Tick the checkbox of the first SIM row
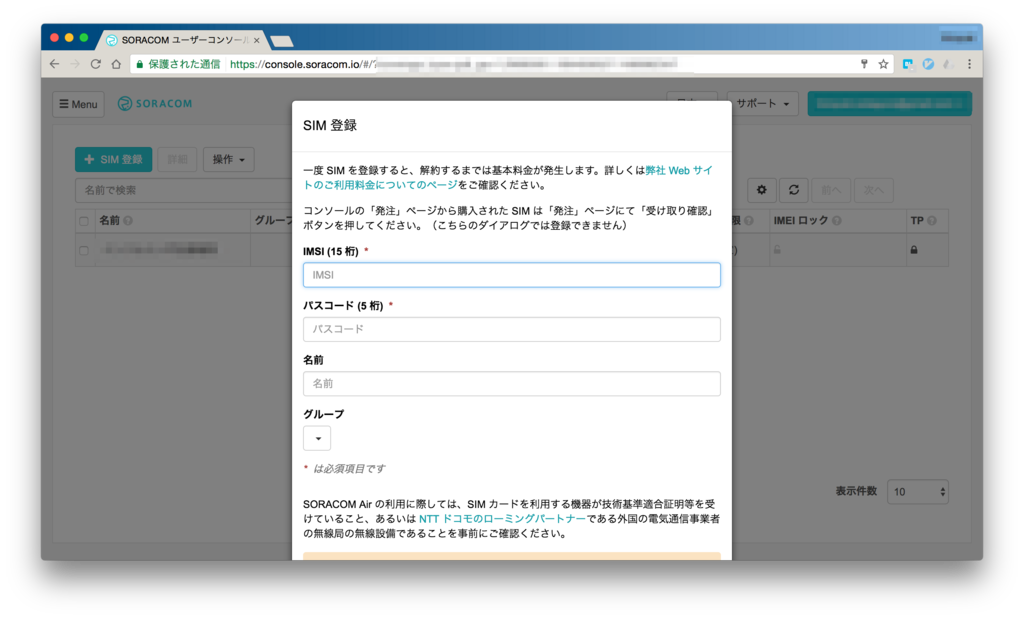Viewport: 1024px width, 619px height. coord(84,250)
